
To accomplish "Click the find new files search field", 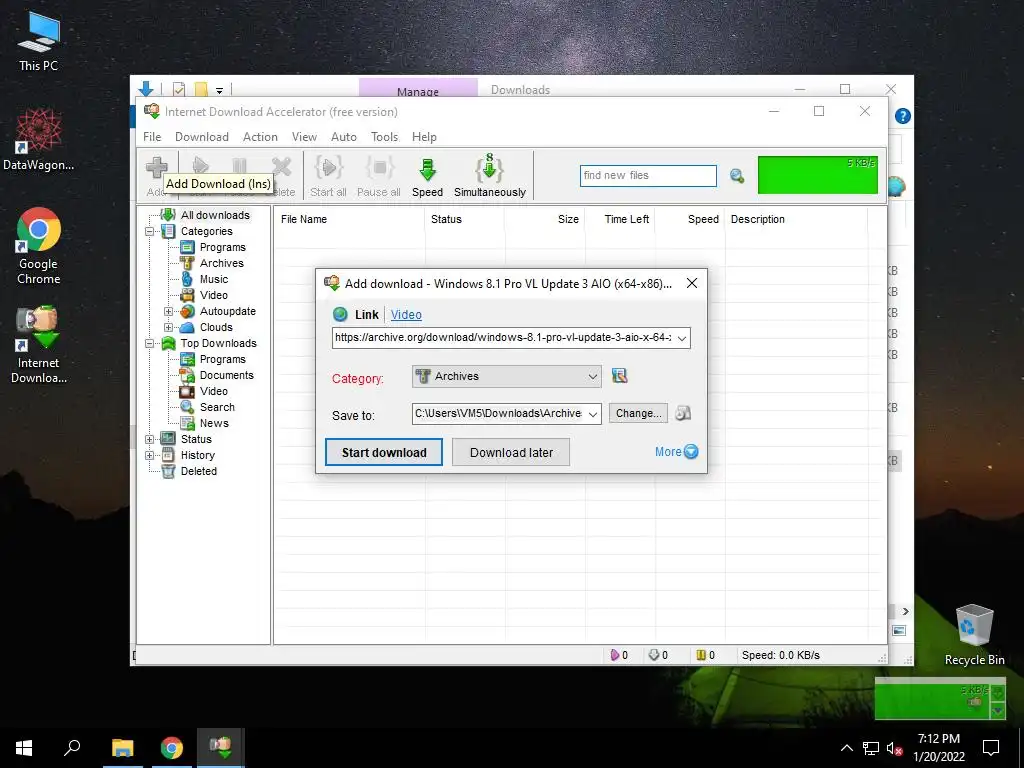I will 648,175.
